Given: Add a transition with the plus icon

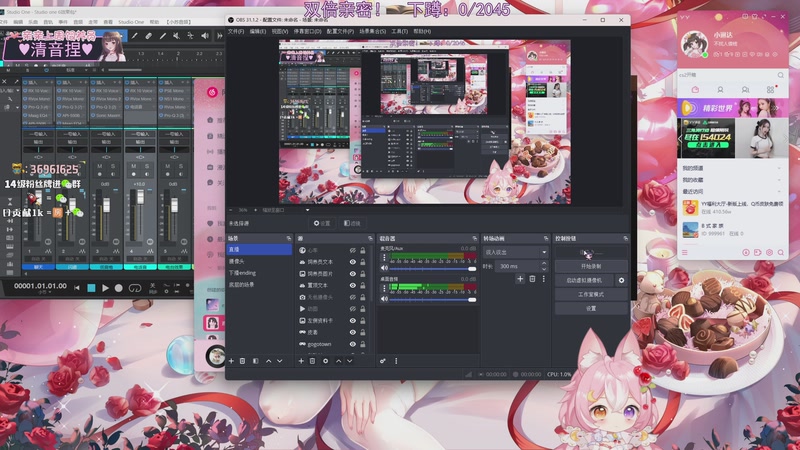Looking at the screenshot, I should (x=520, y=279).
